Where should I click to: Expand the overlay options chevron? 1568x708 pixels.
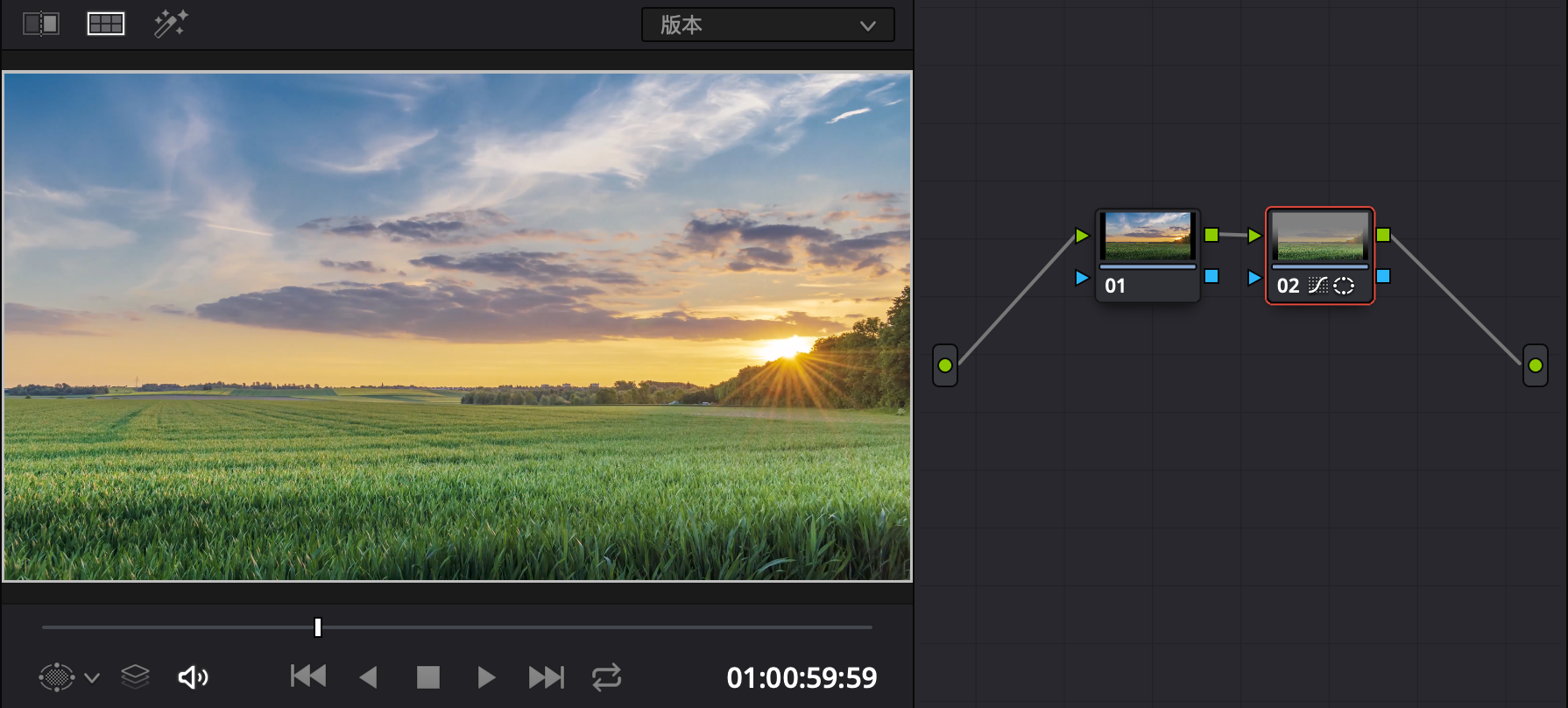[x=92, y=678]
